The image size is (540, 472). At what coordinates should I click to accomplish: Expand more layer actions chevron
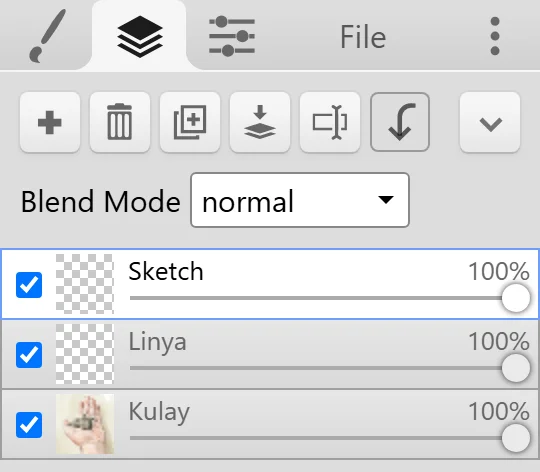490,122
